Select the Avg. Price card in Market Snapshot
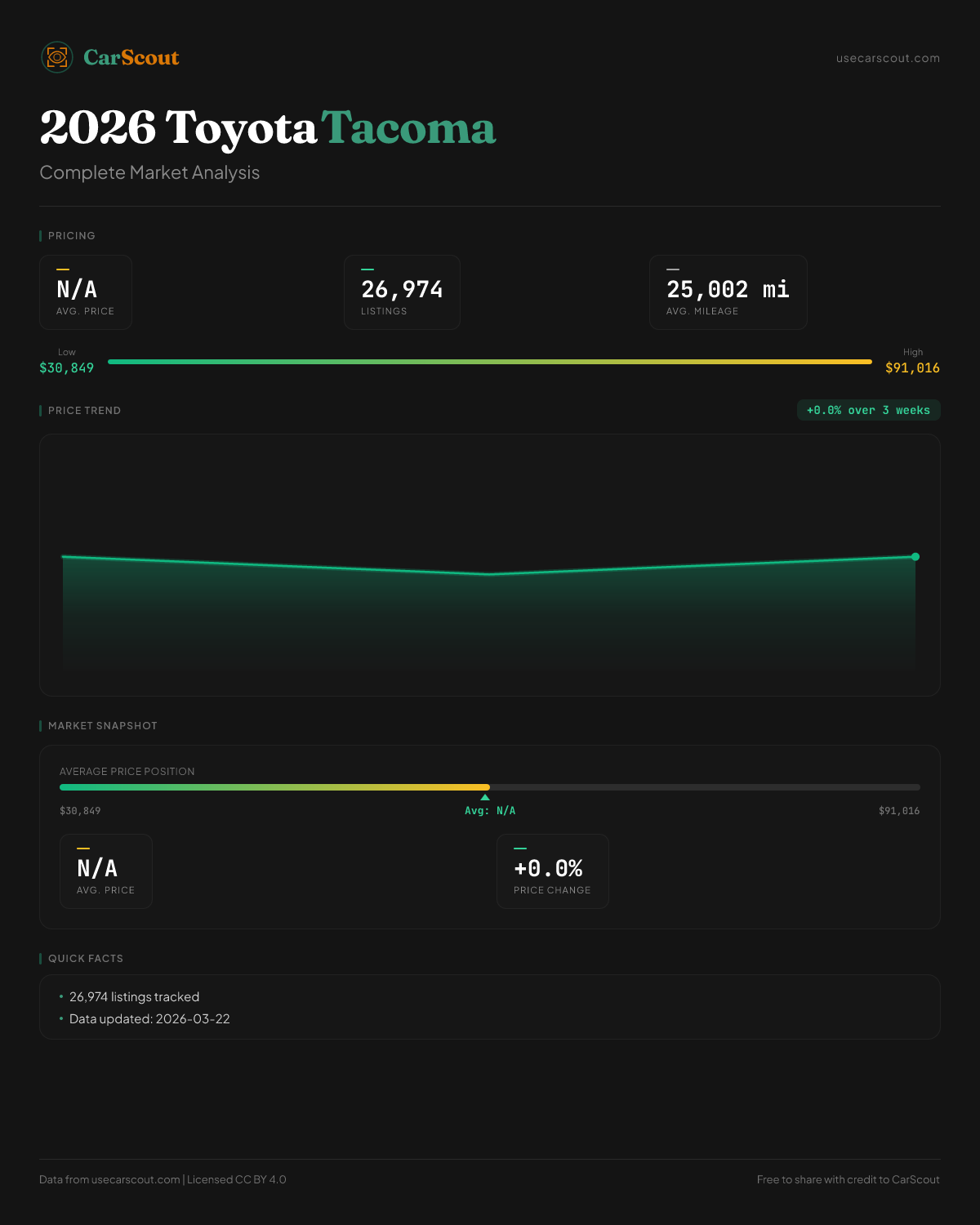980x1225 pixels. 106,871
